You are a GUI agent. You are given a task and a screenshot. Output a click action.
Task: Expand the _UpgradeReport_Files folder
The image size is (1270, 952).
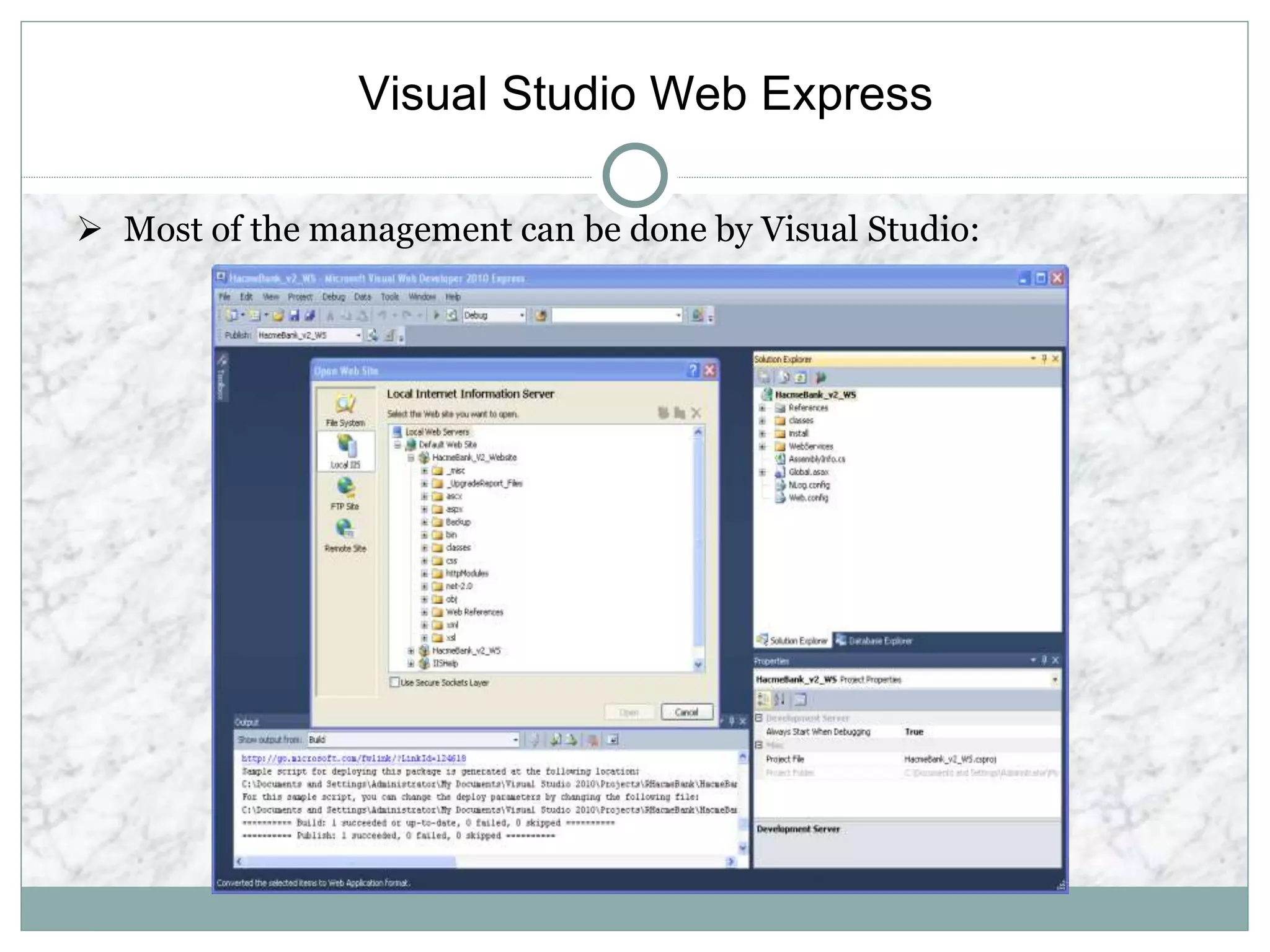425,483
